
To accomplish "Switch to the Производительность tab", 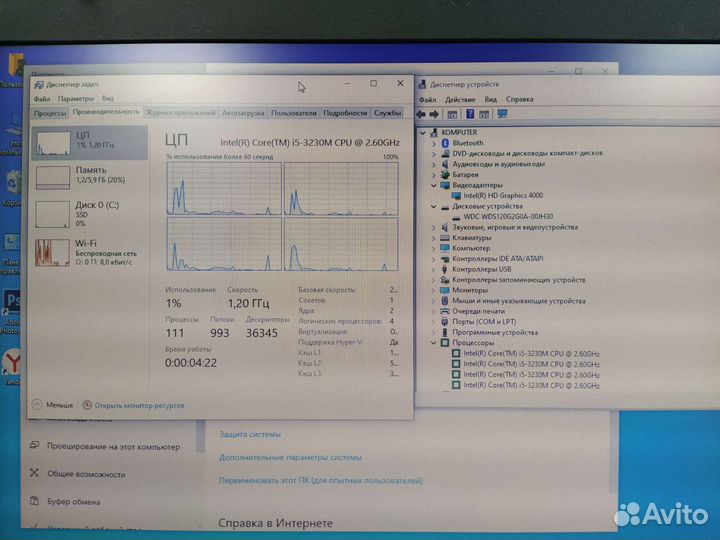I will [x=106, y=112].
